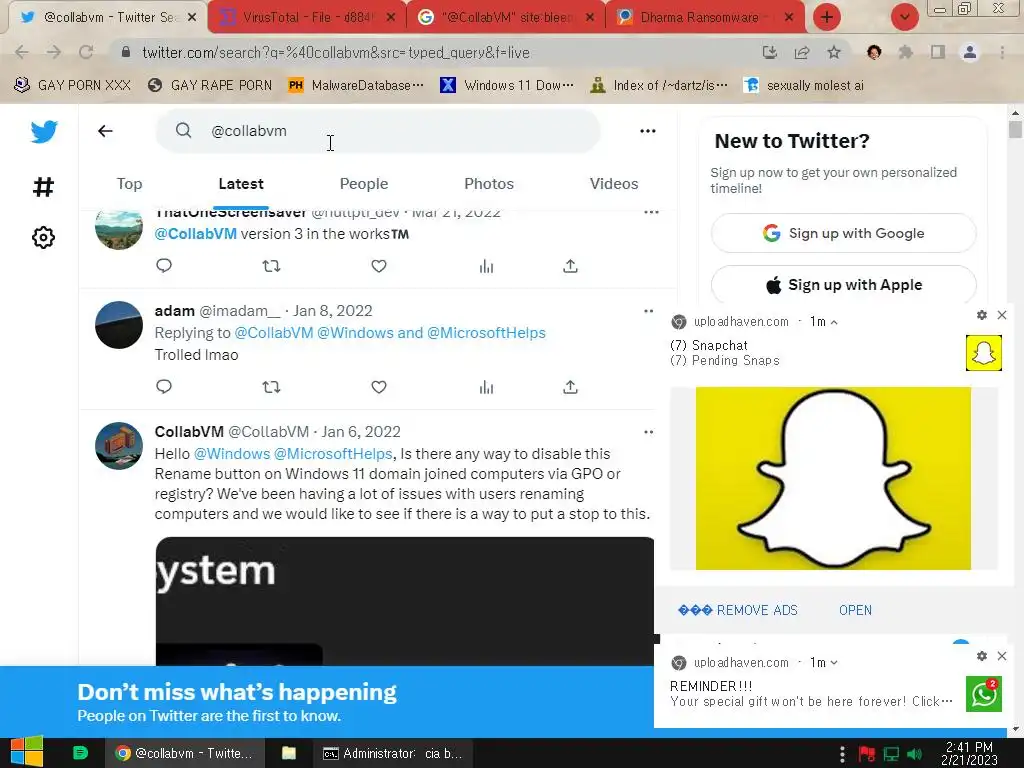Screen dimensions: 1024x768
Task: Click the @collabvm search input field
Action: (377, 131)
